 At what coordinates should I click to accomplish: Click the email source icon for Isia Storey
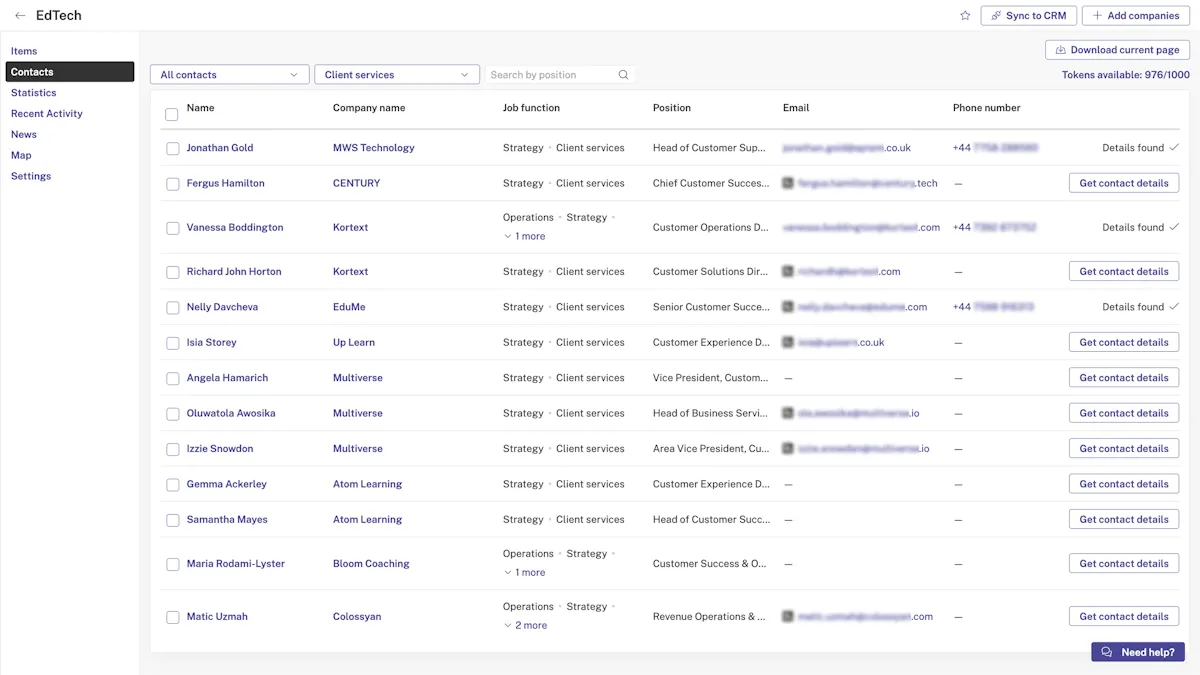tap(788, 343)
